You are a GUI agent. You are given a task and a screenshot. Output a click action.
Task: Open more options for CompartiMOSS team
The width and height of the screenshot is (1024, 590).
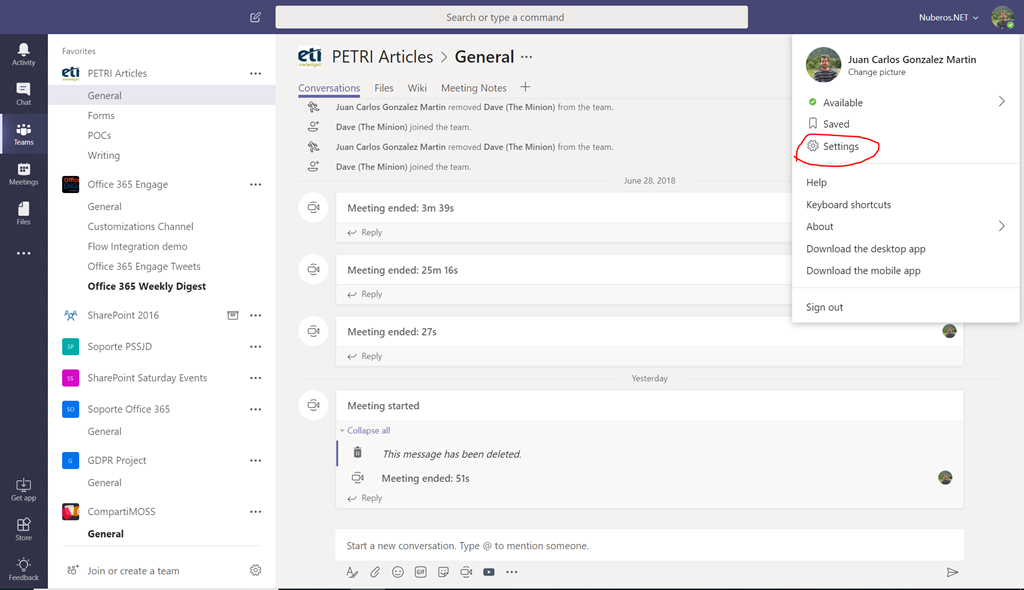click(255, 512)
